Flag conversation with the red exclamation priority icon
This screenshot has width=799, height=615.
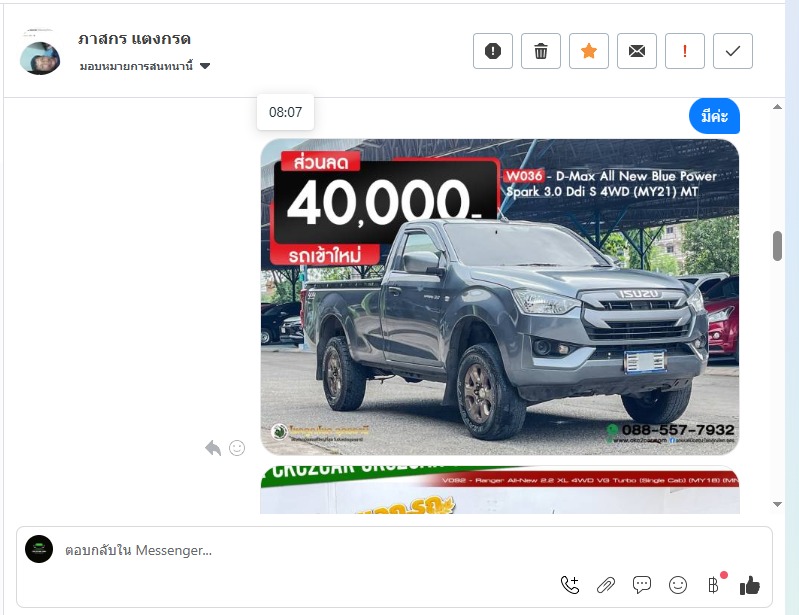[685, 51]
